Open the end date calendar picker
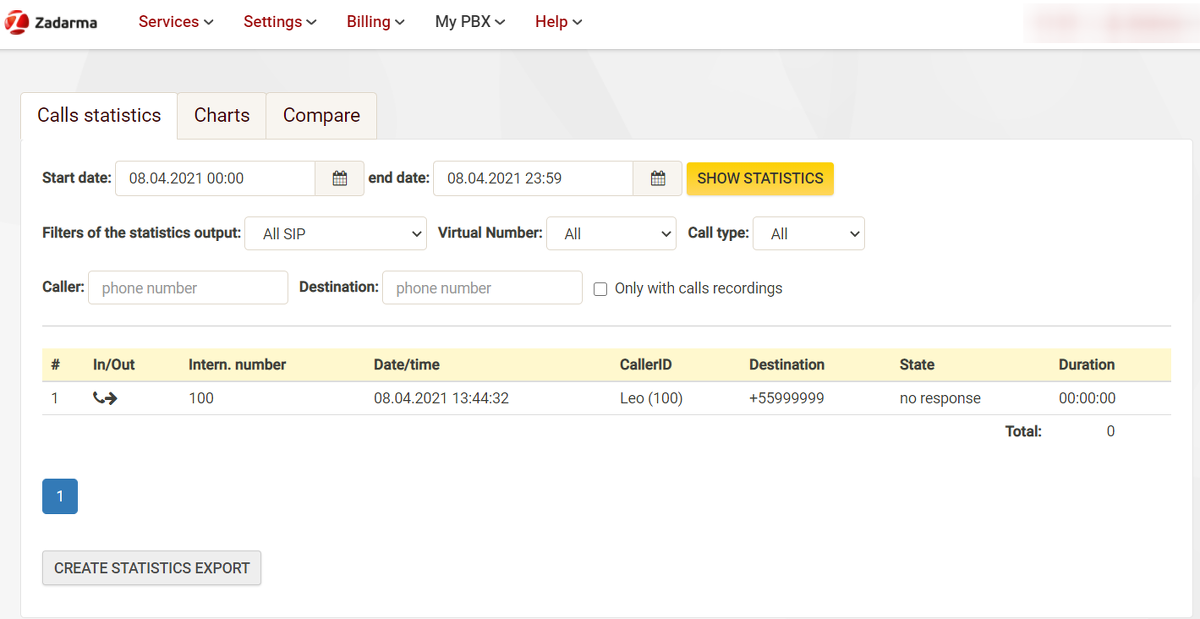This screenshot has height=619, width=1200. tap(658, 179)
